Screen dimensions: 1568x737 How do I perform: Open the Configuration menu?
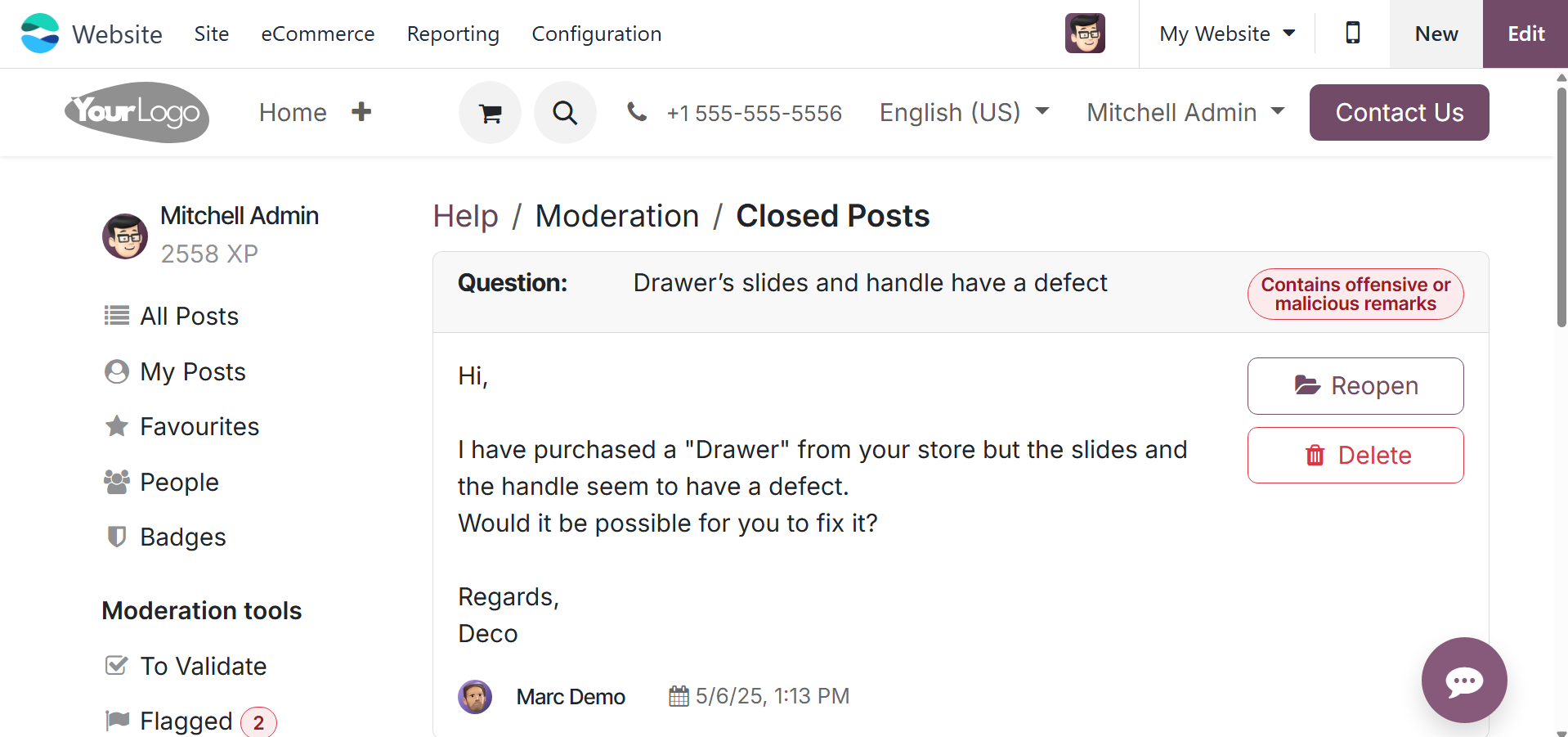pos(596,34)
